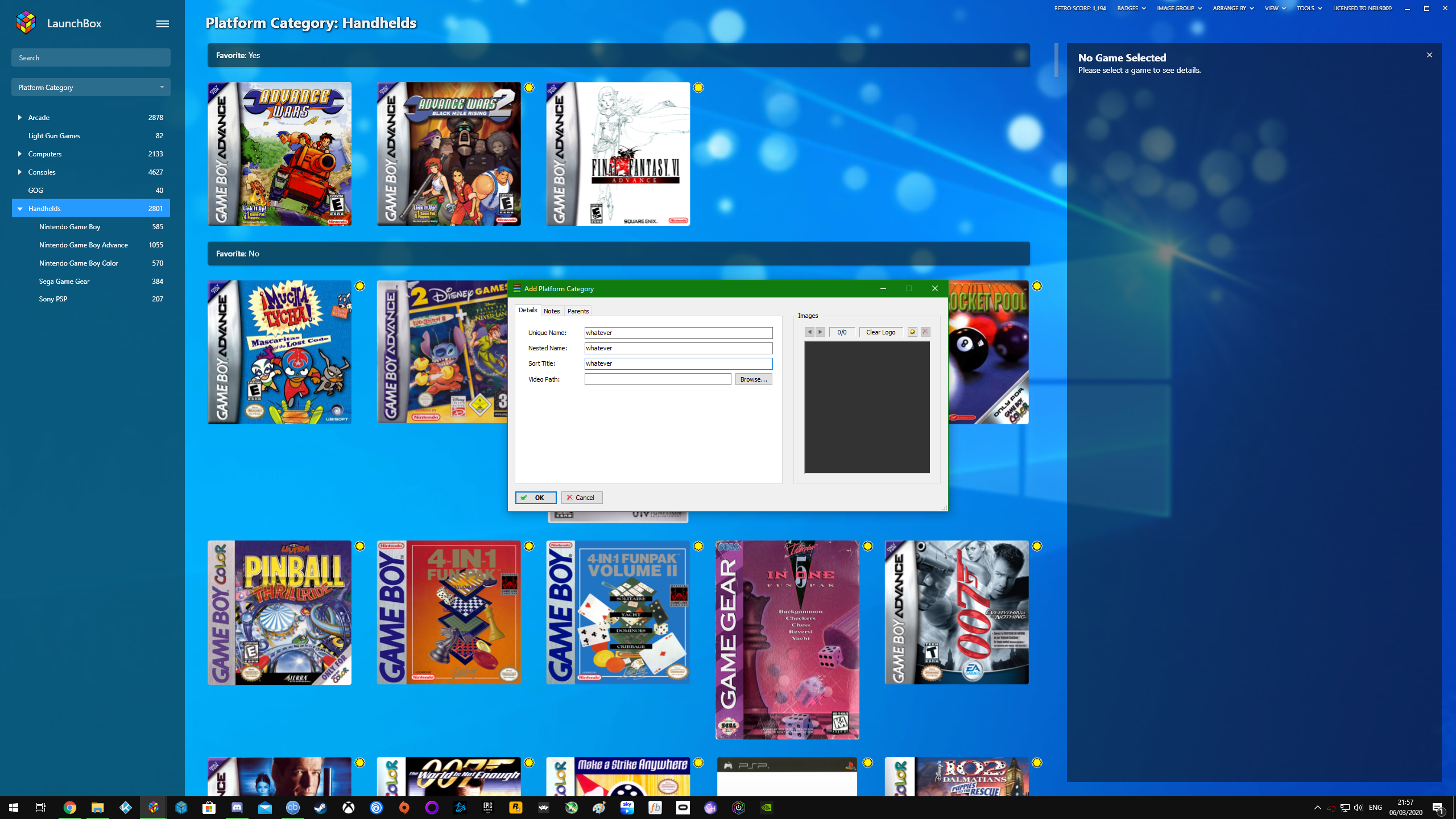Open the Tools menu
Image resolution: width=1456 pixels, height=819 pixels.
(1309, 9)
